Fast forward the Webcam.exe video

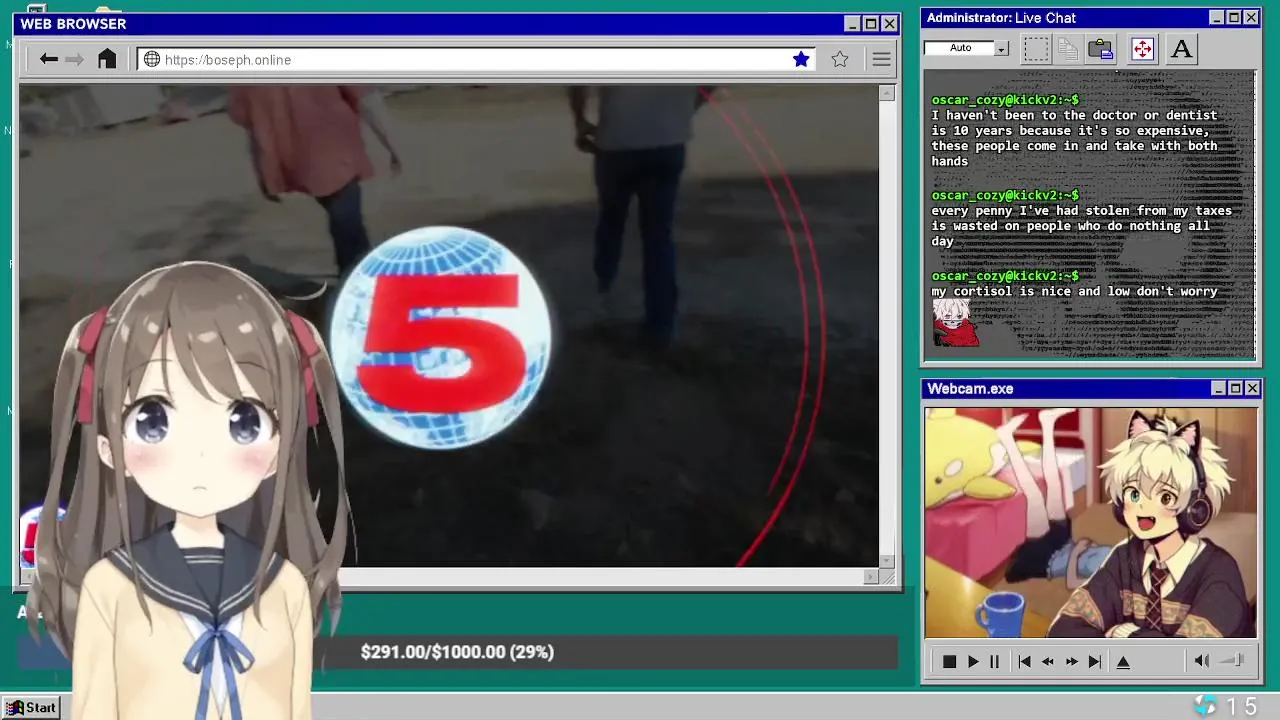pos(1072,661)
